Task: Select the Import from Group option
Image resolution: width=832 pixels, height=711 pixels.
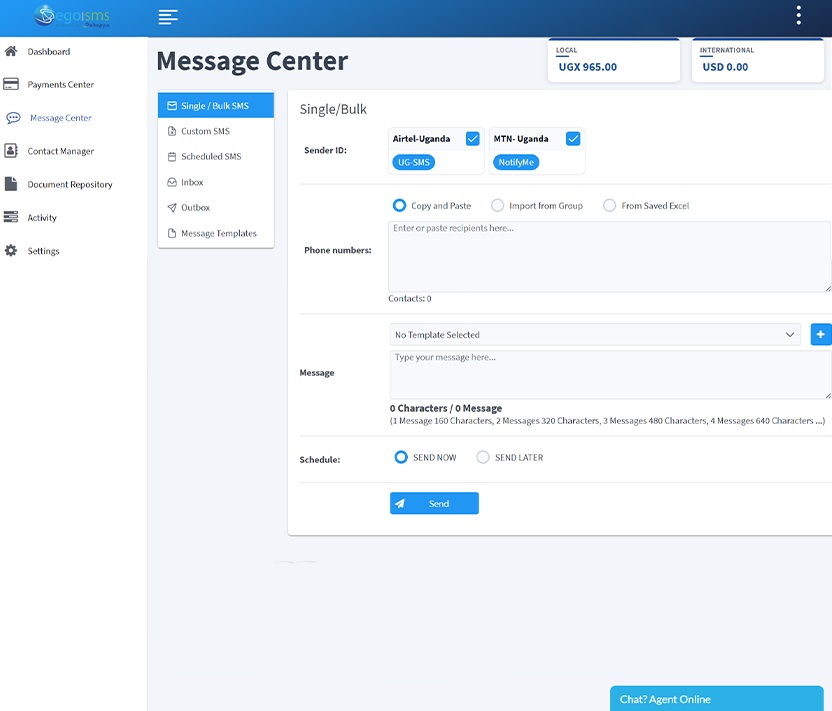Action: click(x=498, y=206)
